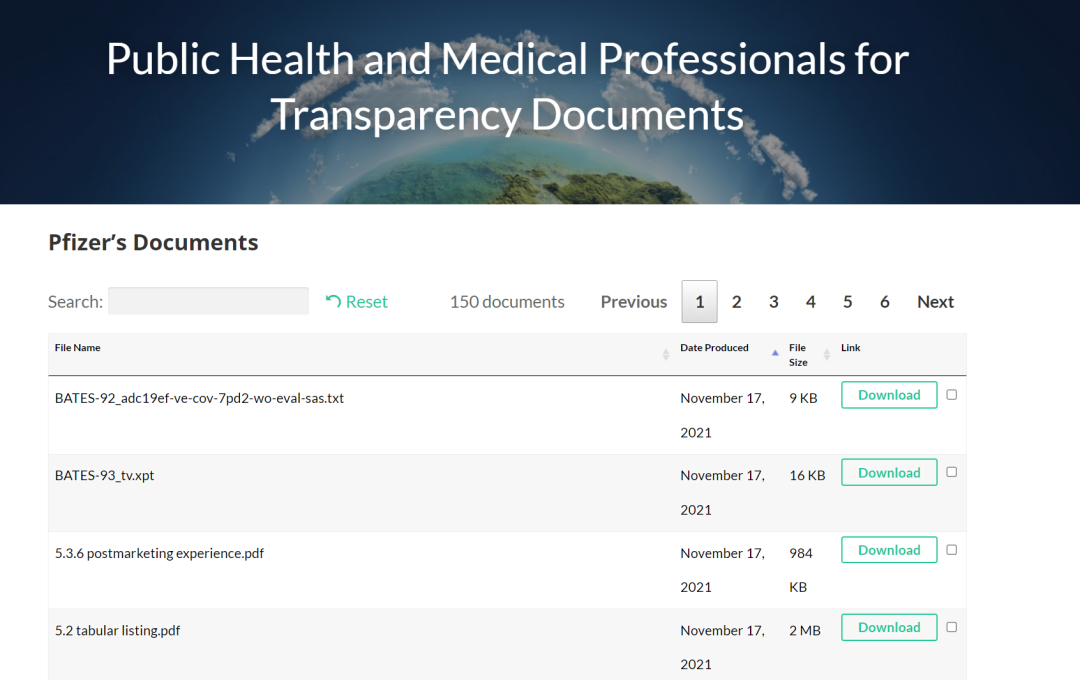Click the Link column header
Image resolution: width=1080 pixels, height=680 pixels.
pos(851,348)
